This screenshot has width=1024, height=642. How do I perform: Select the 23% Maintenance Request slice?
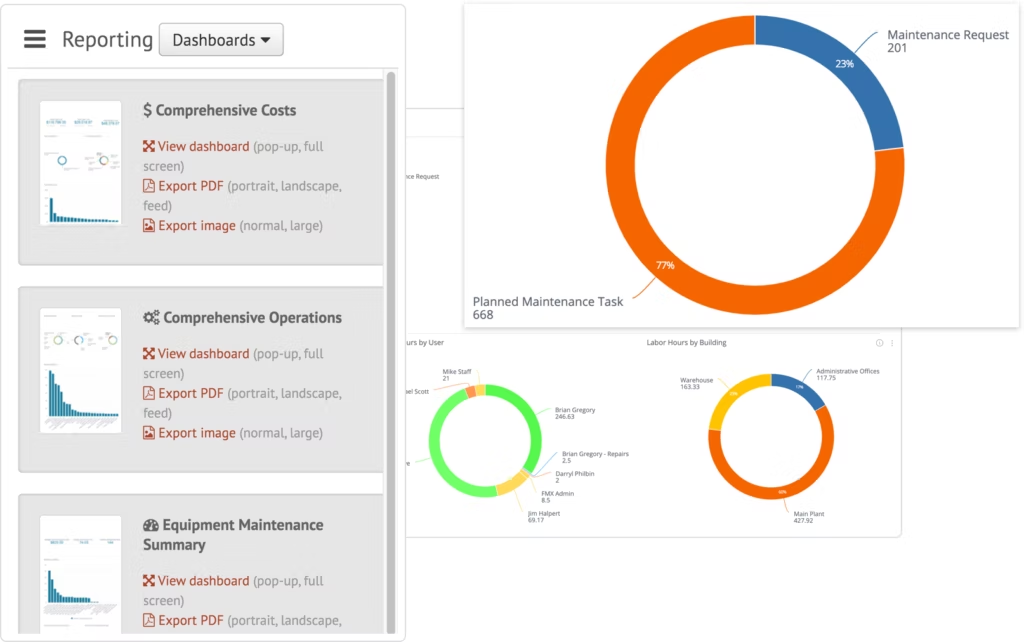coord(845,63)
